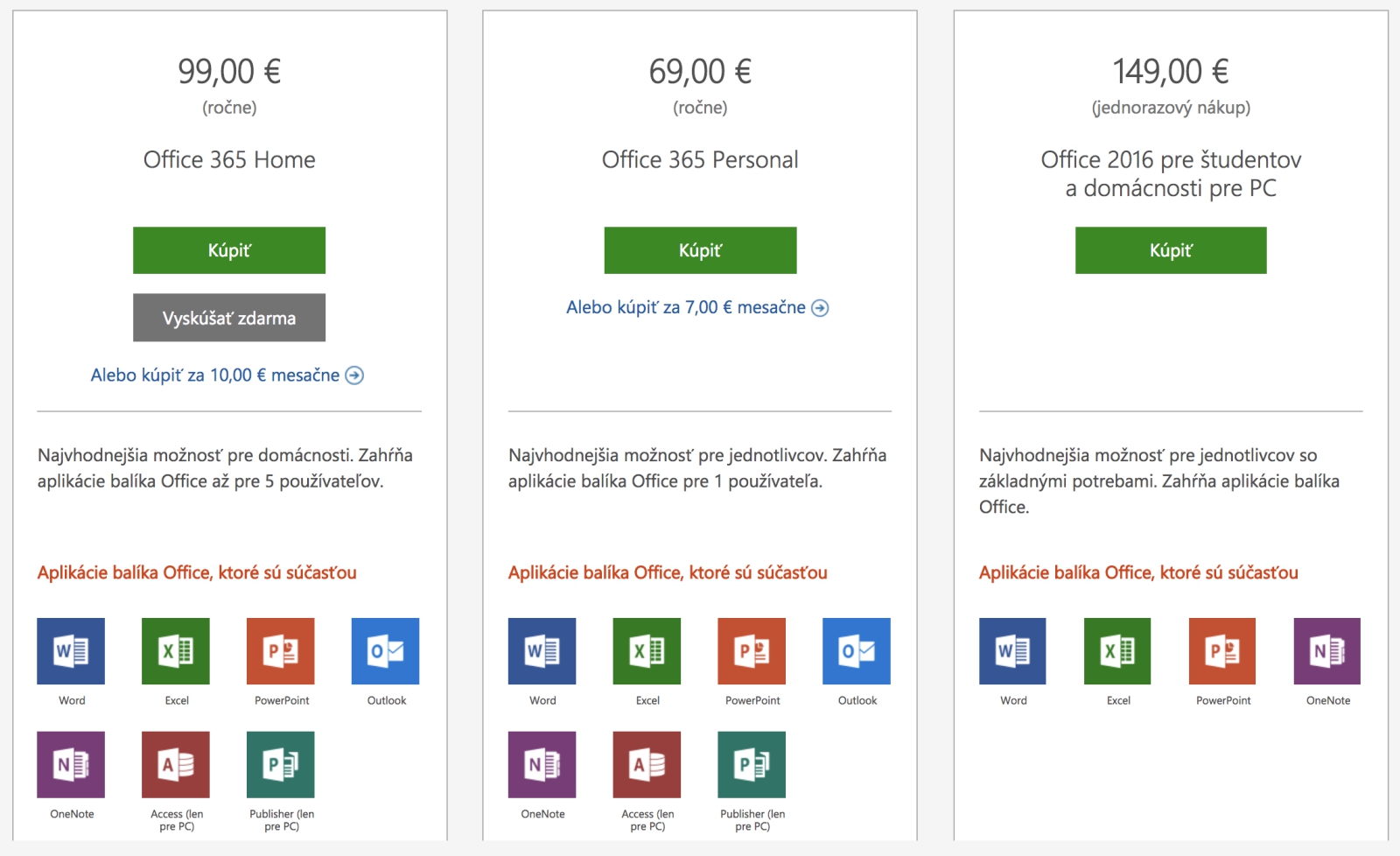Click the Word label under Office 365 Home
The width and height of the screenshot is (1400, 856).
click(72, 701)
